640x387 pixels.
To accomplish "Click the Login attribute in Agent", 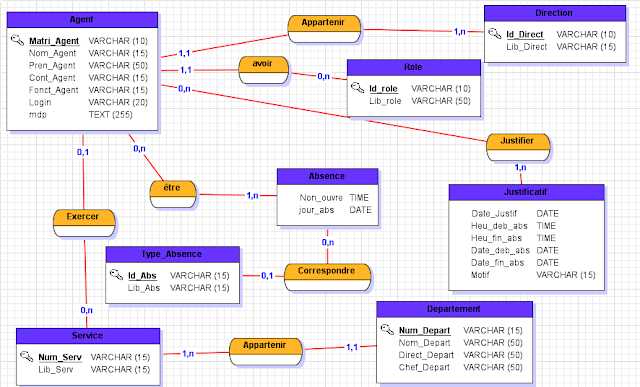I will 40,102.
